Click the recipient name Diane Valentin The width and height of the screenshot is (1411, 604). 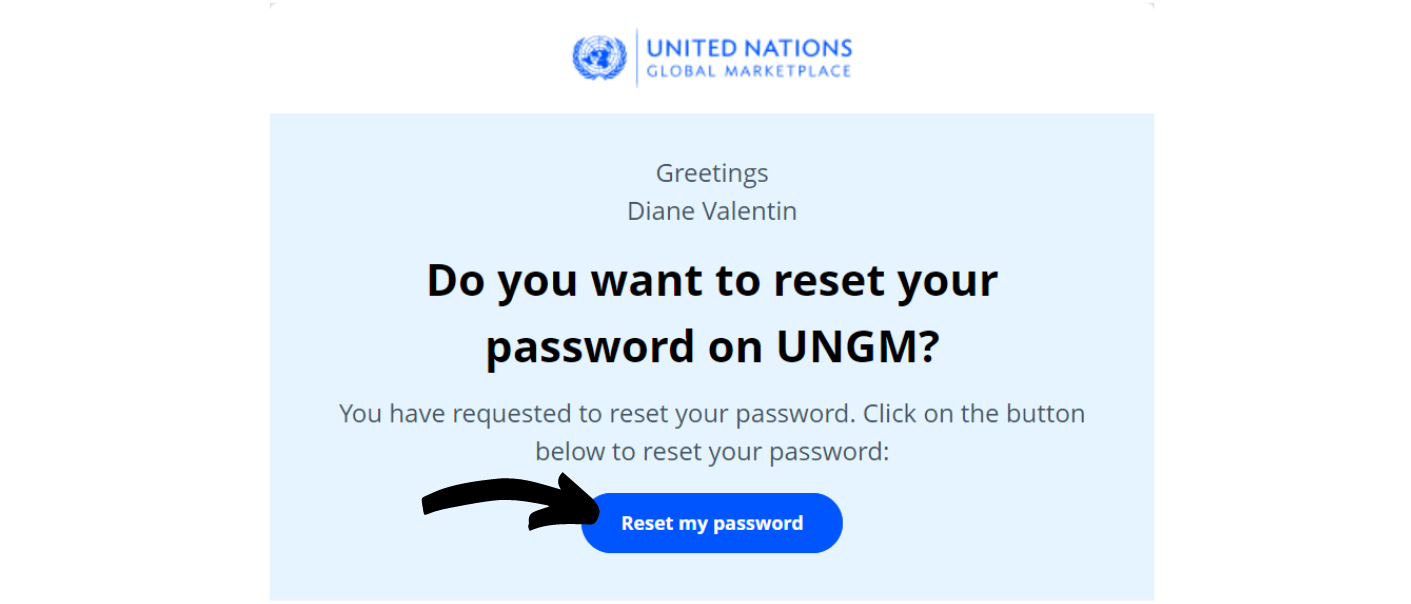pyautogui.click(x=712, y=211)
